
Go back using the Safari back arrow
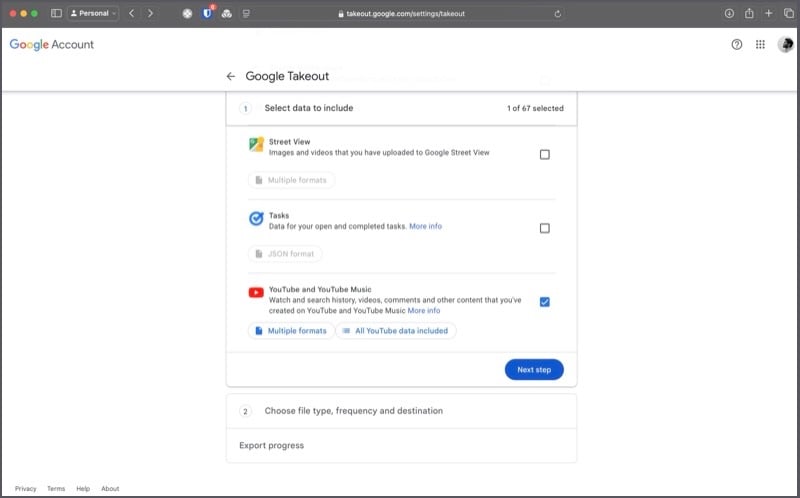(132, 13)
